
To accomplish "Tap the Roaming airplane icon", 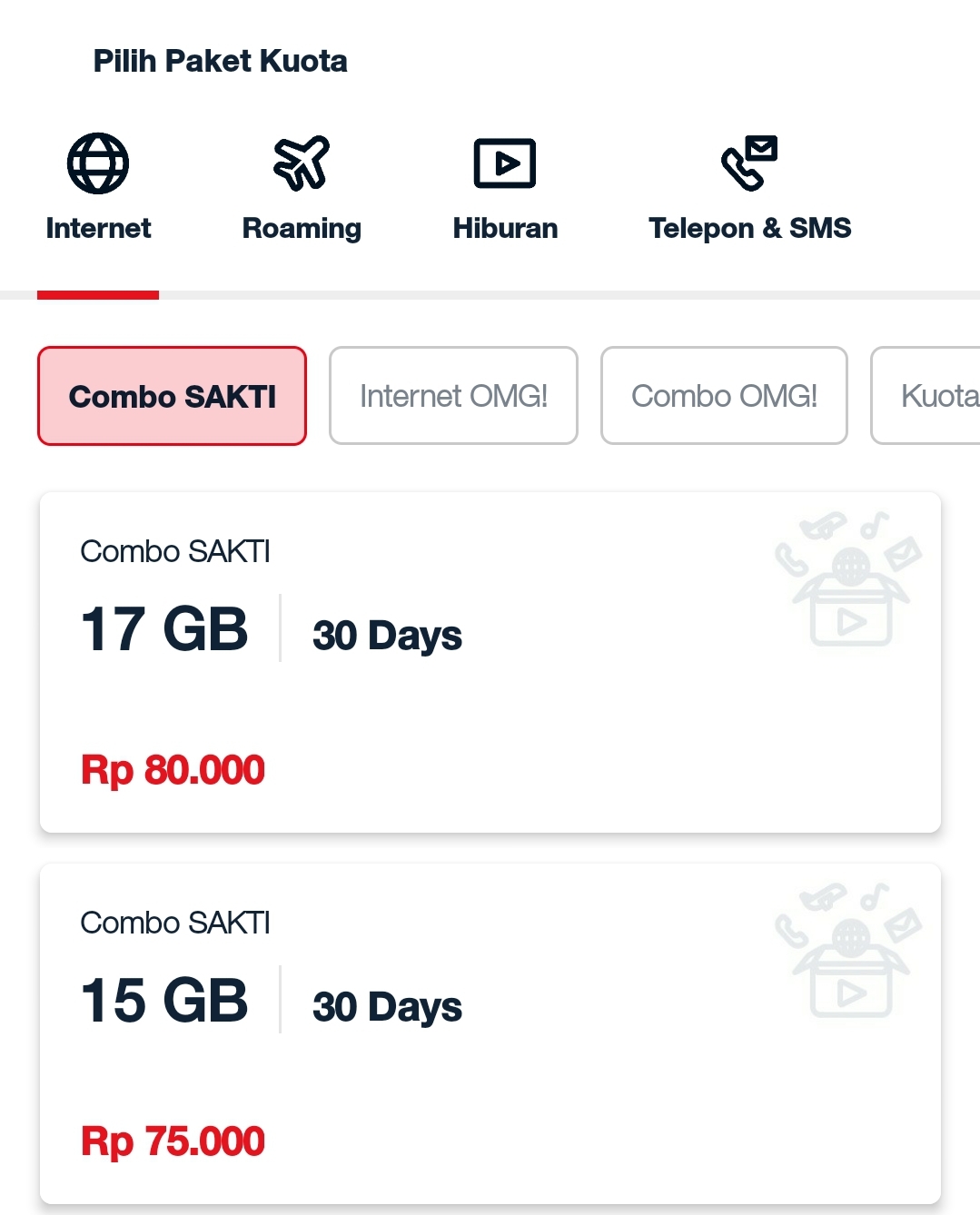I will tap(301, 162).
